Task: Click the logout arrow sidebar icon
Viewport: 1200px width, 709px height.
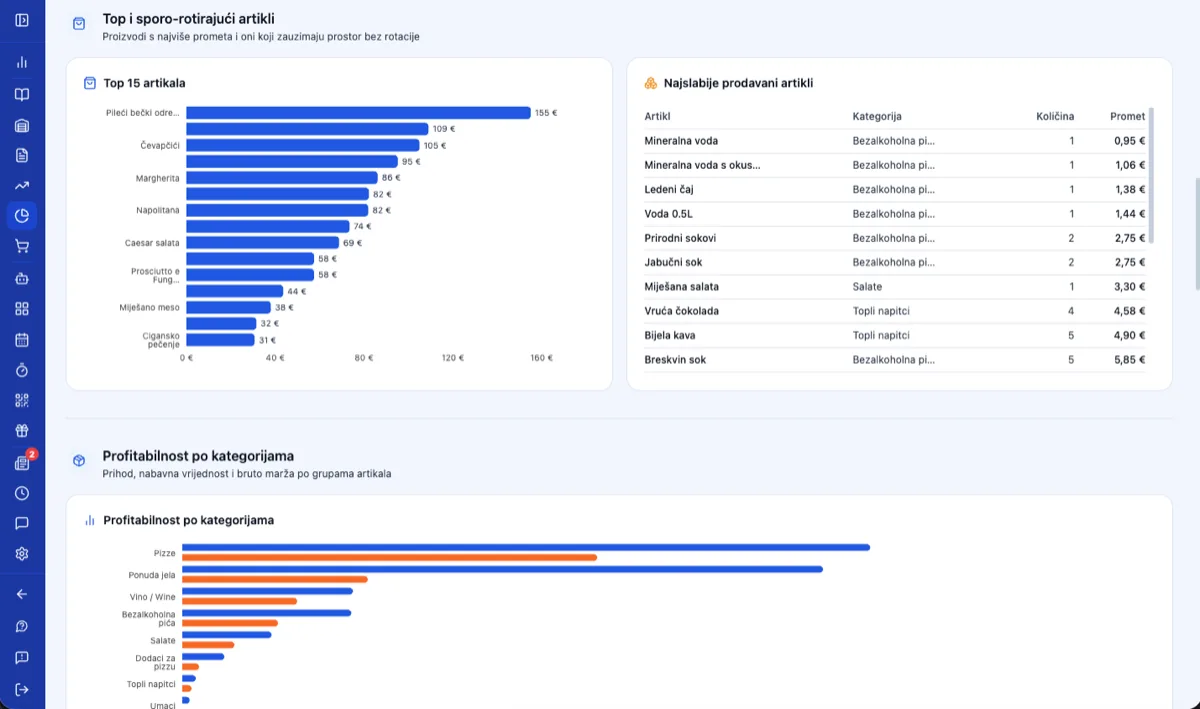Action: [x=22, y=689]
